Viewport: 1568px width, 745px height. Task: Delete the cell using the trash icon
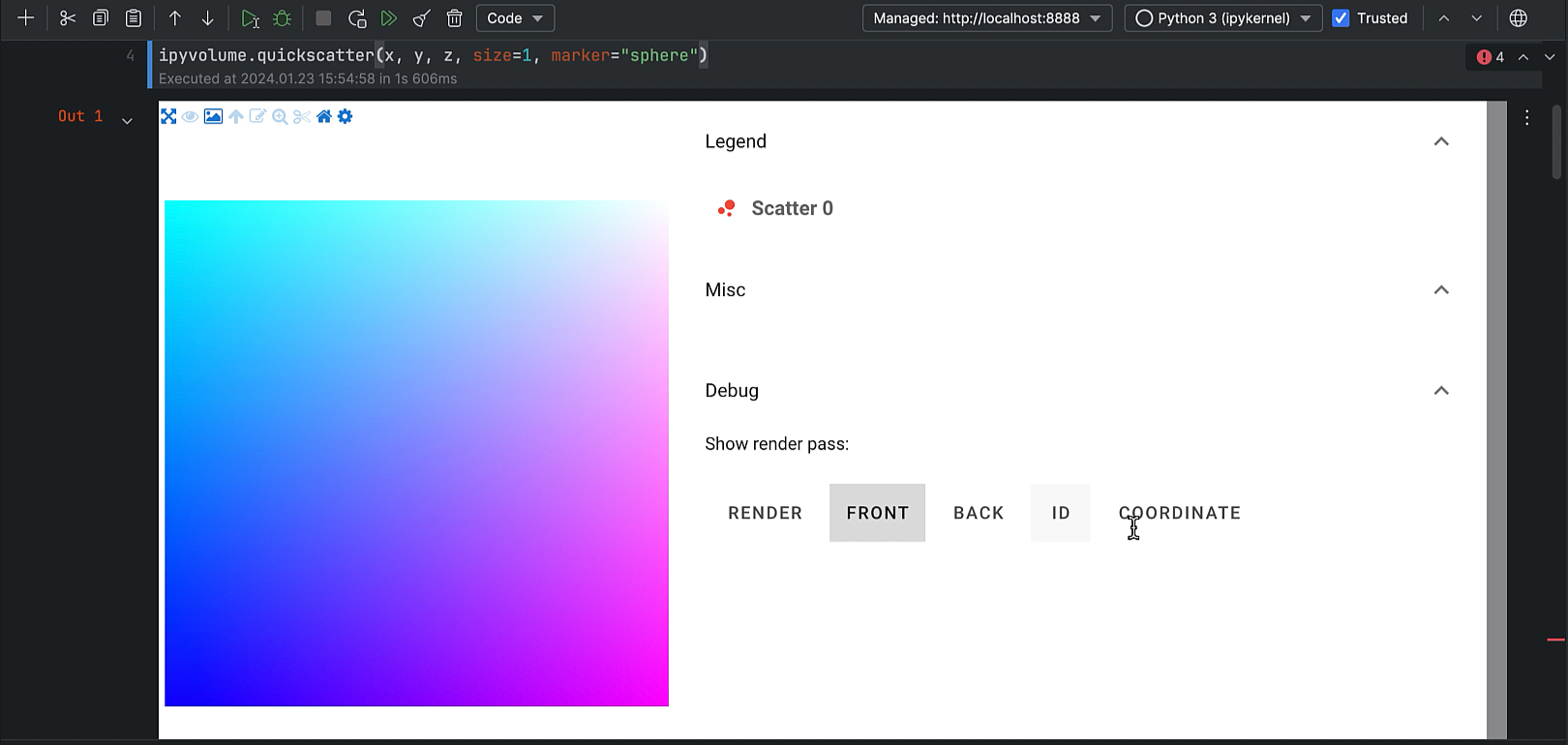point(455,18)
